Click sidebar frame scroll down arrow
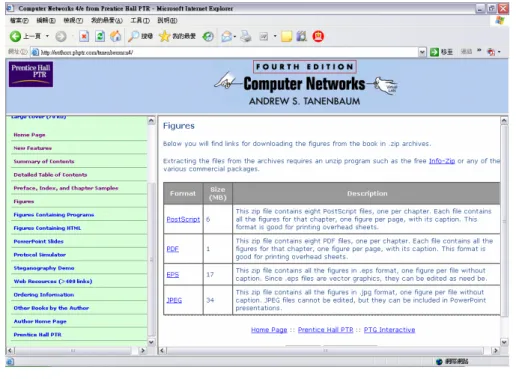Screen dimensions: 516x379 [151, 342]
